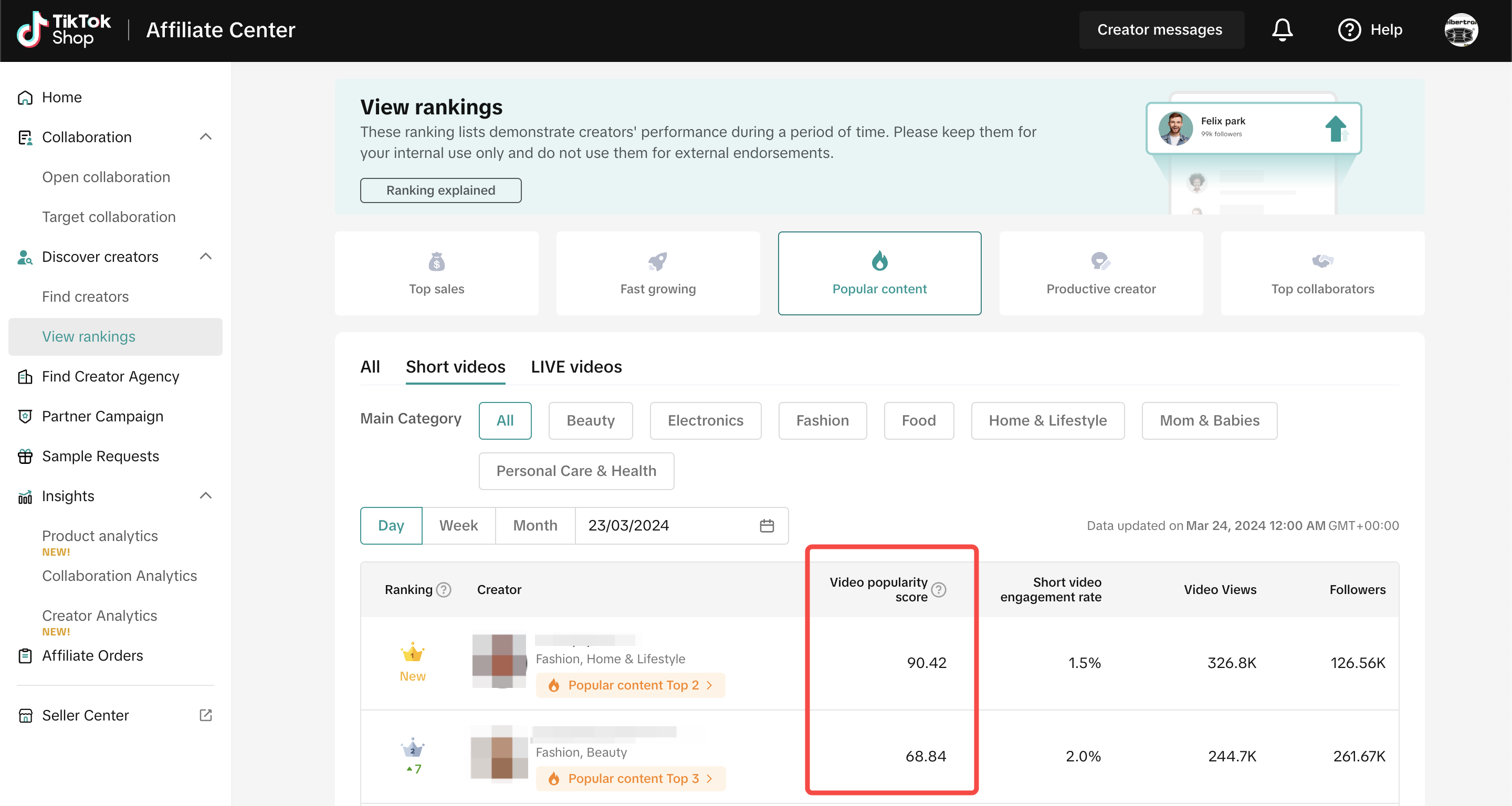This screenshot has width=1512, height=806.
Task: Collapse the Discover creators section
Action: click(x=205, y=257)
